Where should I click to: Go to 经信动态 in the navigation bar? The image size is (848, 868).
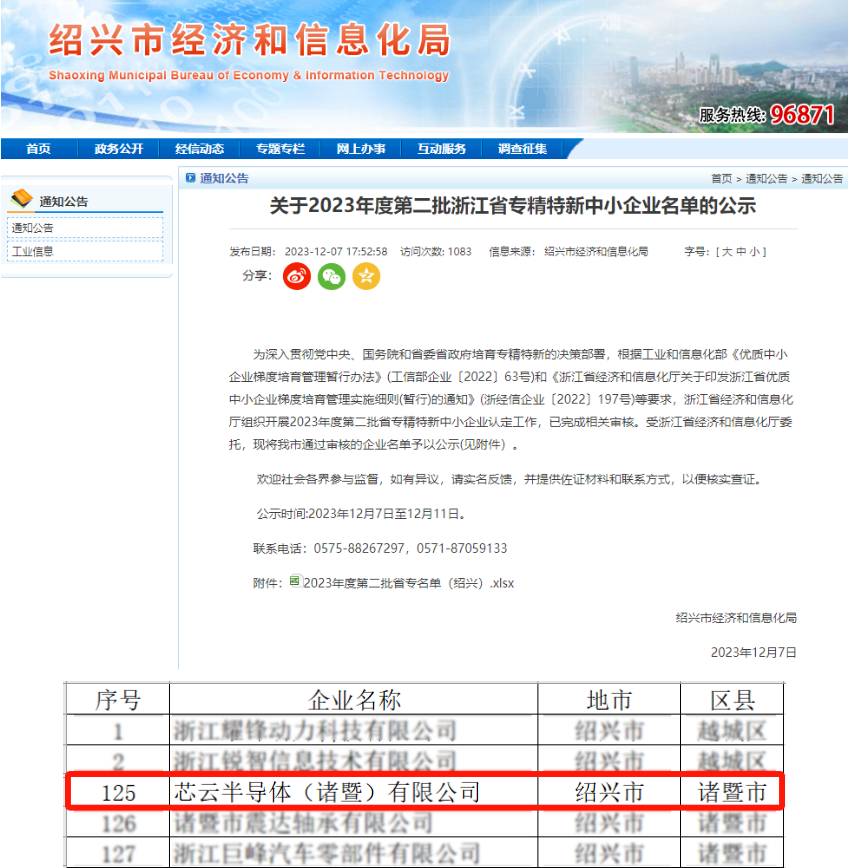[x=200, y=149]
